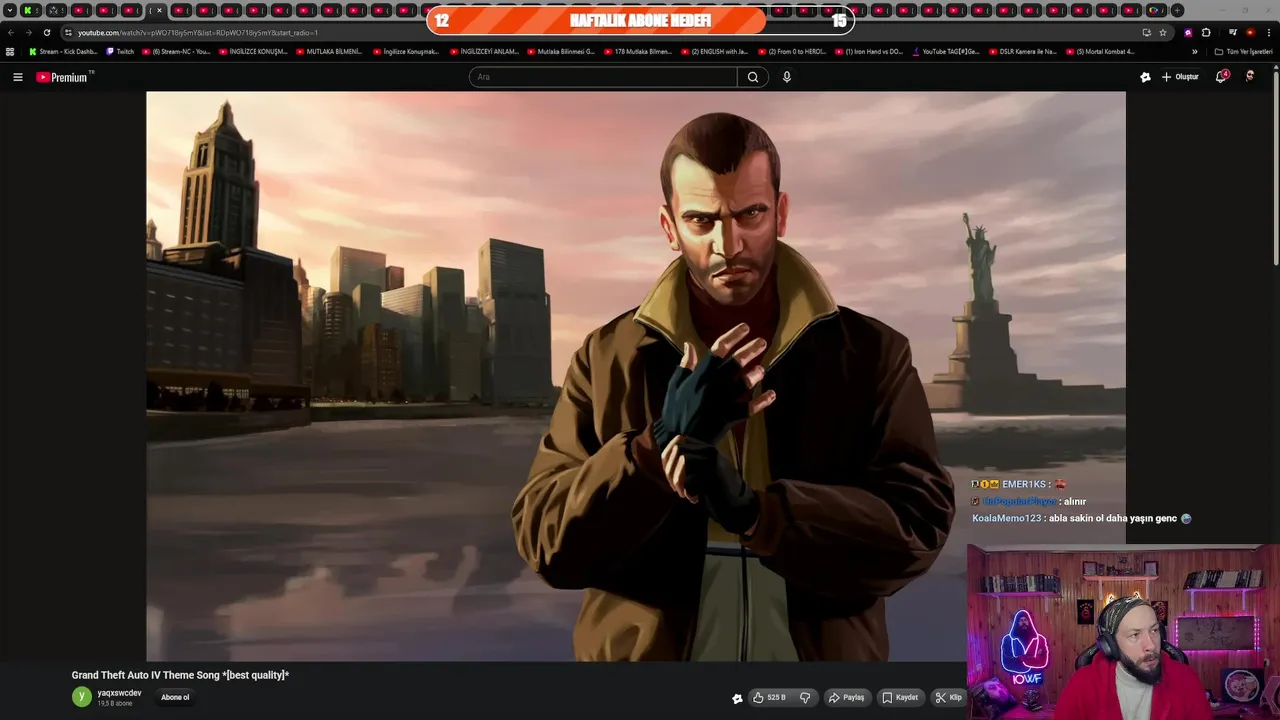This screenshot has width=1280, height=720.
Task: Click the 19,5 B abone subscriber count
Action: 115,704
